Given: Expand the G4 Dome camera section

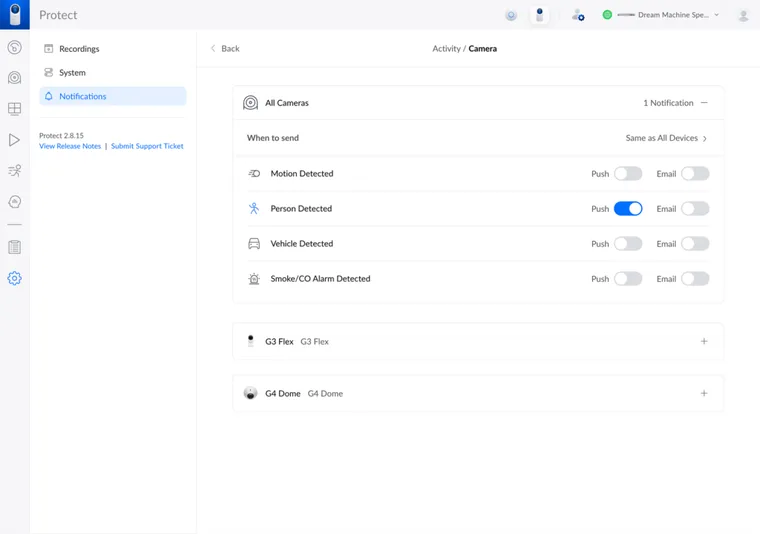Looking at the screenshot, I should click(704, 393).
